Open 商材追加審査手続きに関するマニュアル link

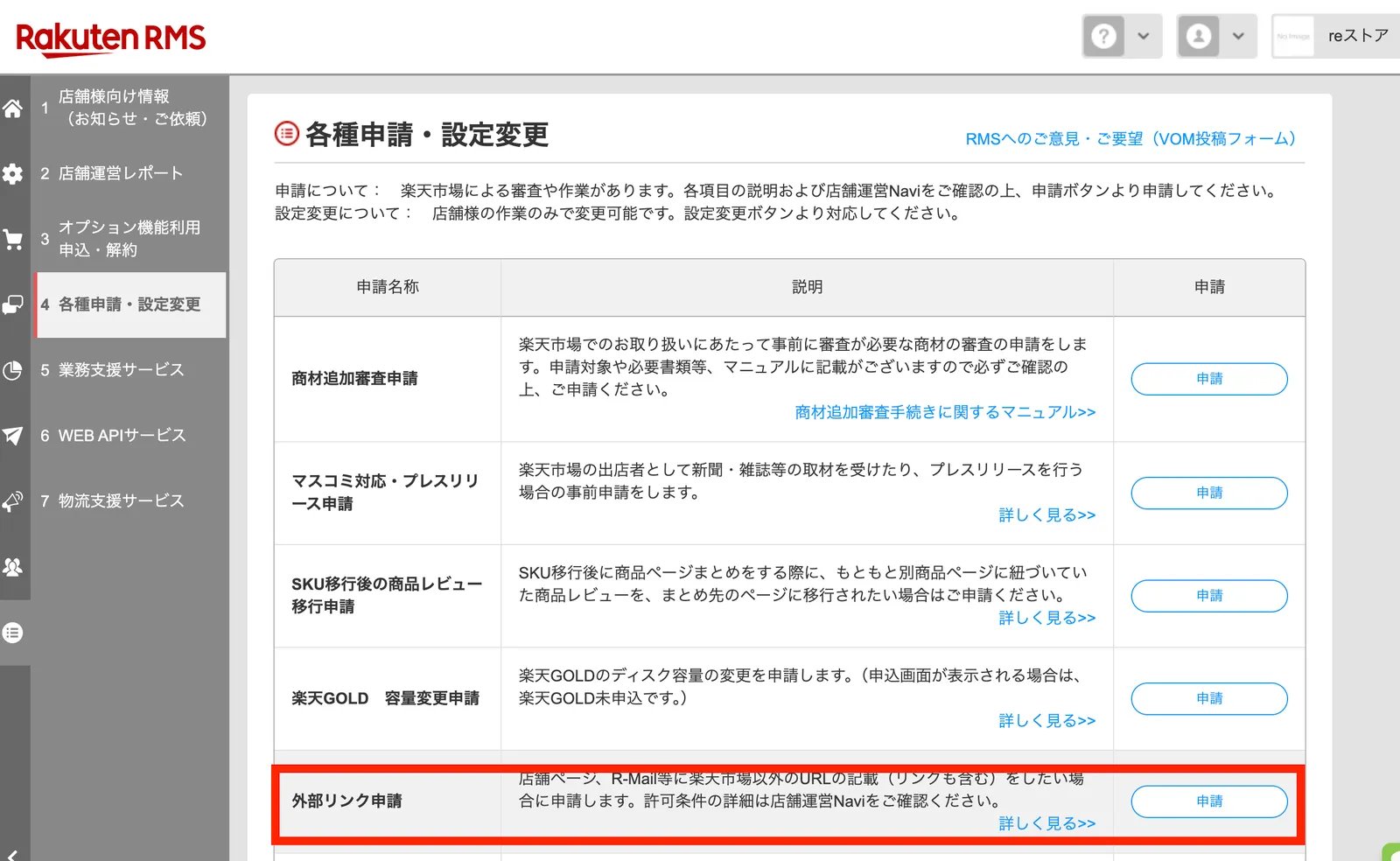[x=945, y=412]
